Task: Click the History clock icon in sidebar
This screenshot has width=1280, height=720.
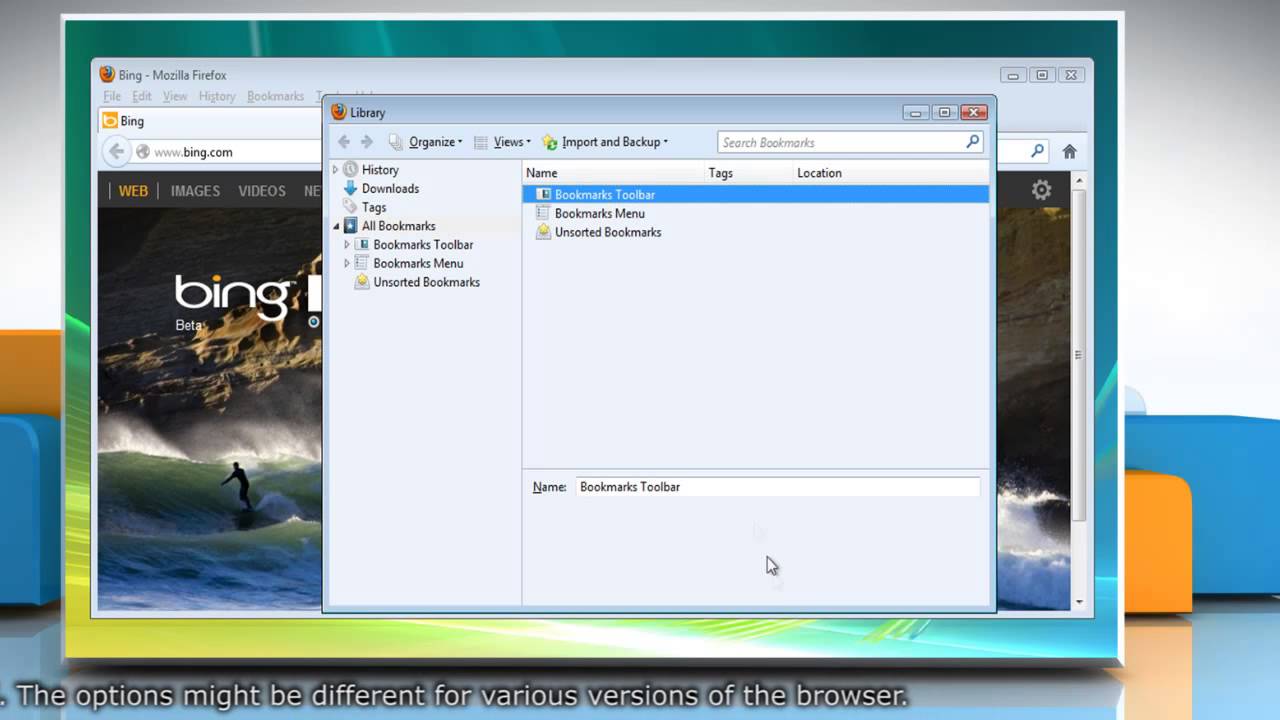Action: pos(350,170)
